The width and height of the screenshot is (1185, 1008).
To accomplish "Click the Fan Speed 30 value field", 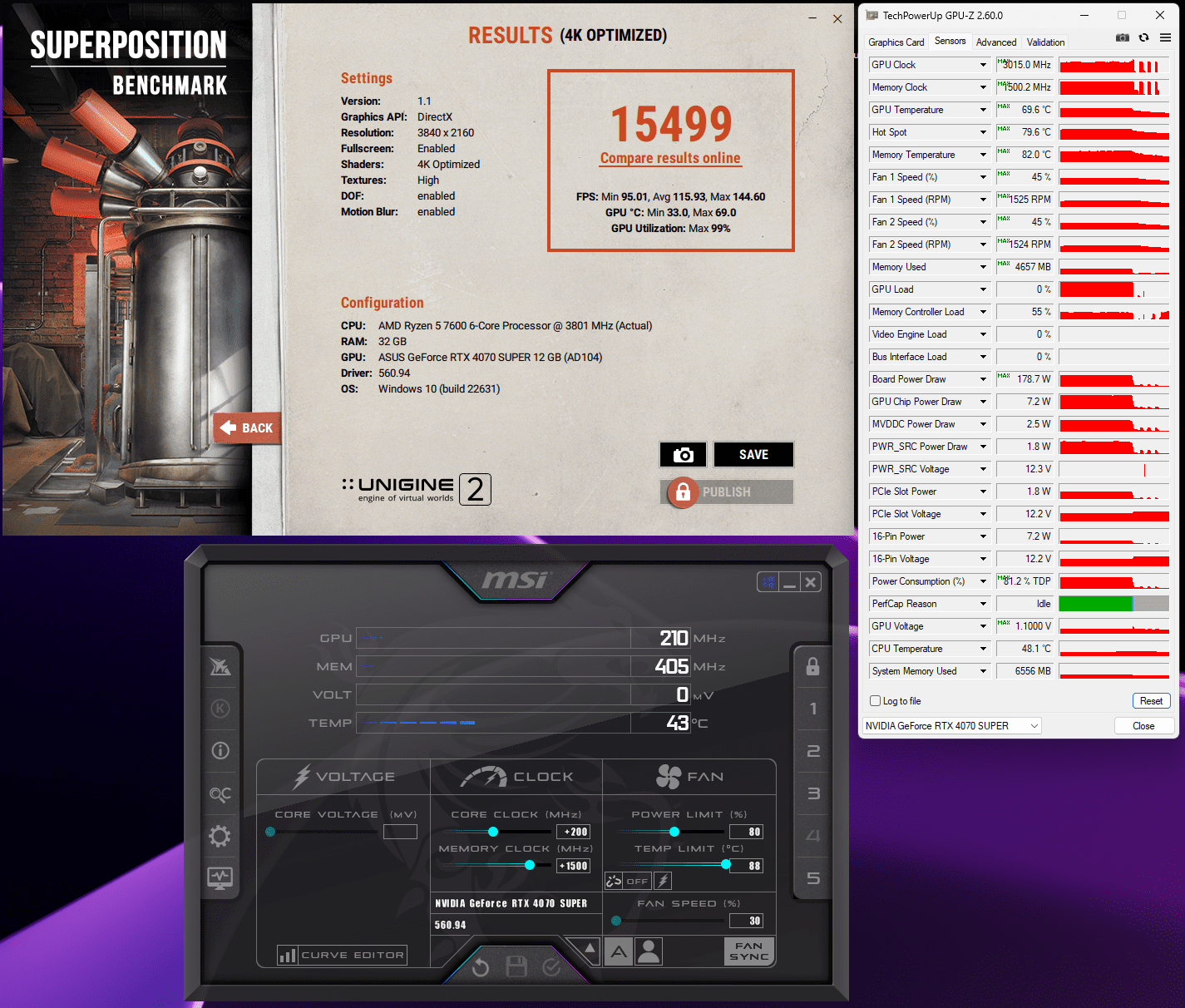I will (x=746, y=921).
